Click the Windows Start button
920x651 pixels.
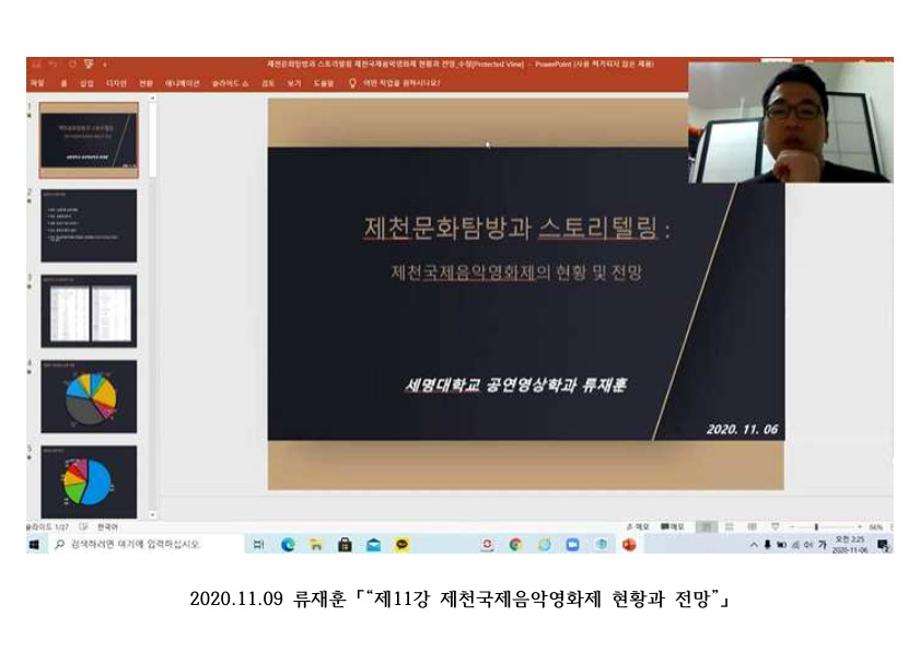point(33,545)
